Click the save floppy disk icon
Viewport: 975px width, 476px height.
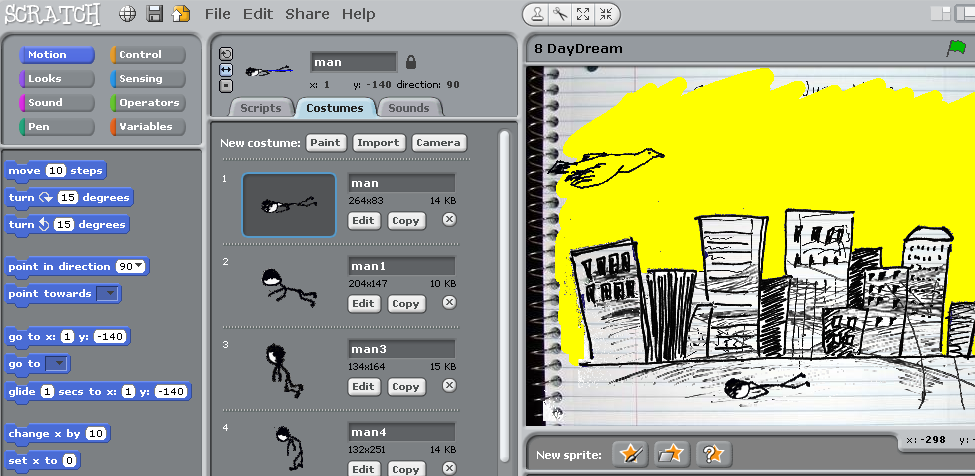click(155, 14)
